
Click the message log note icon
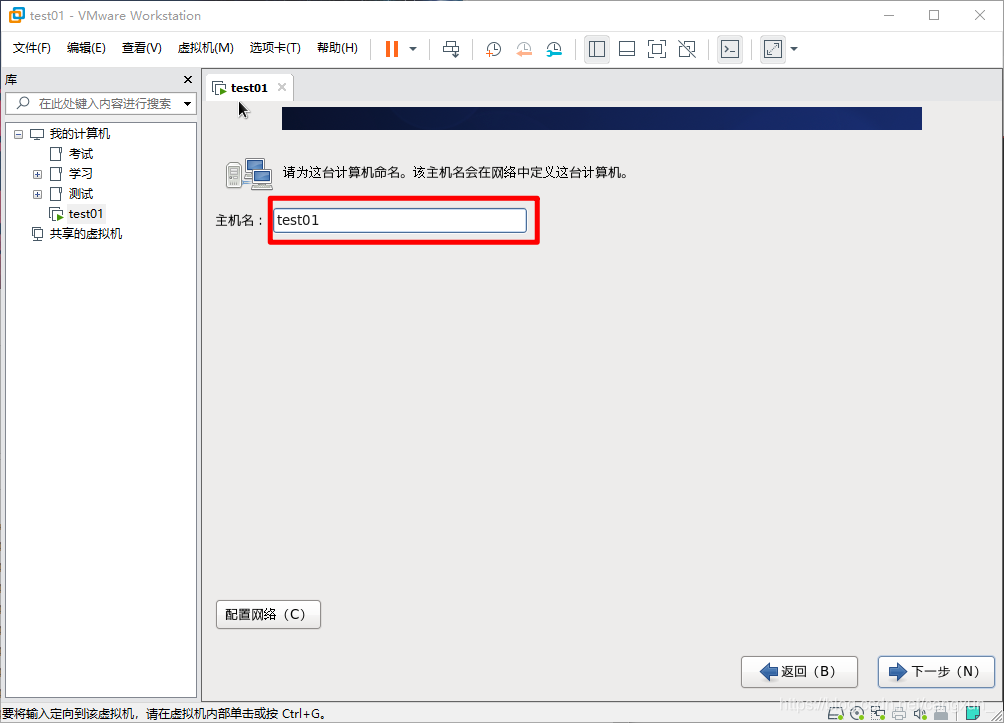973,713
